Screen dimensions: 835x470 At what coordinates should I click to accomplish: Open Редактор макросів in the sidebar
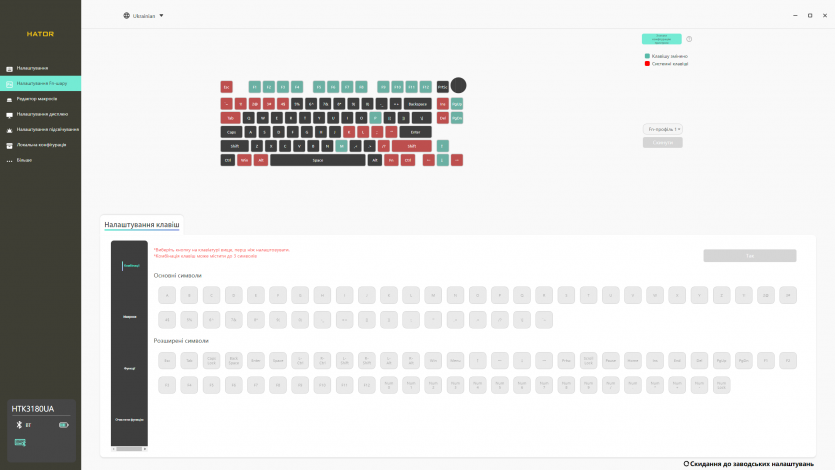[37, 99]
